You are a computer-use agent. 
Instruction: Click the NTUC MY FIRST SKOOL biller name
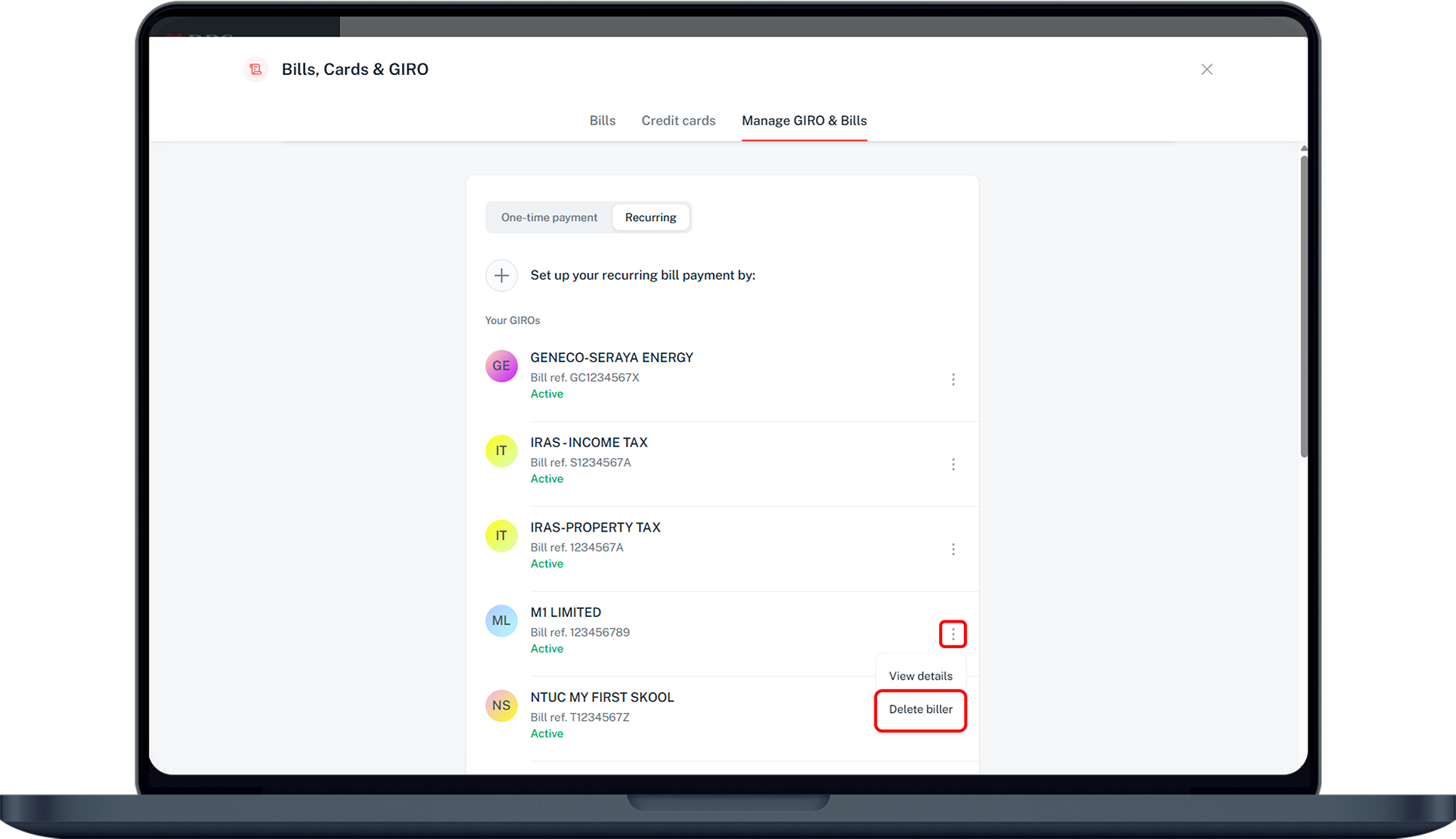tap(602, 698)
